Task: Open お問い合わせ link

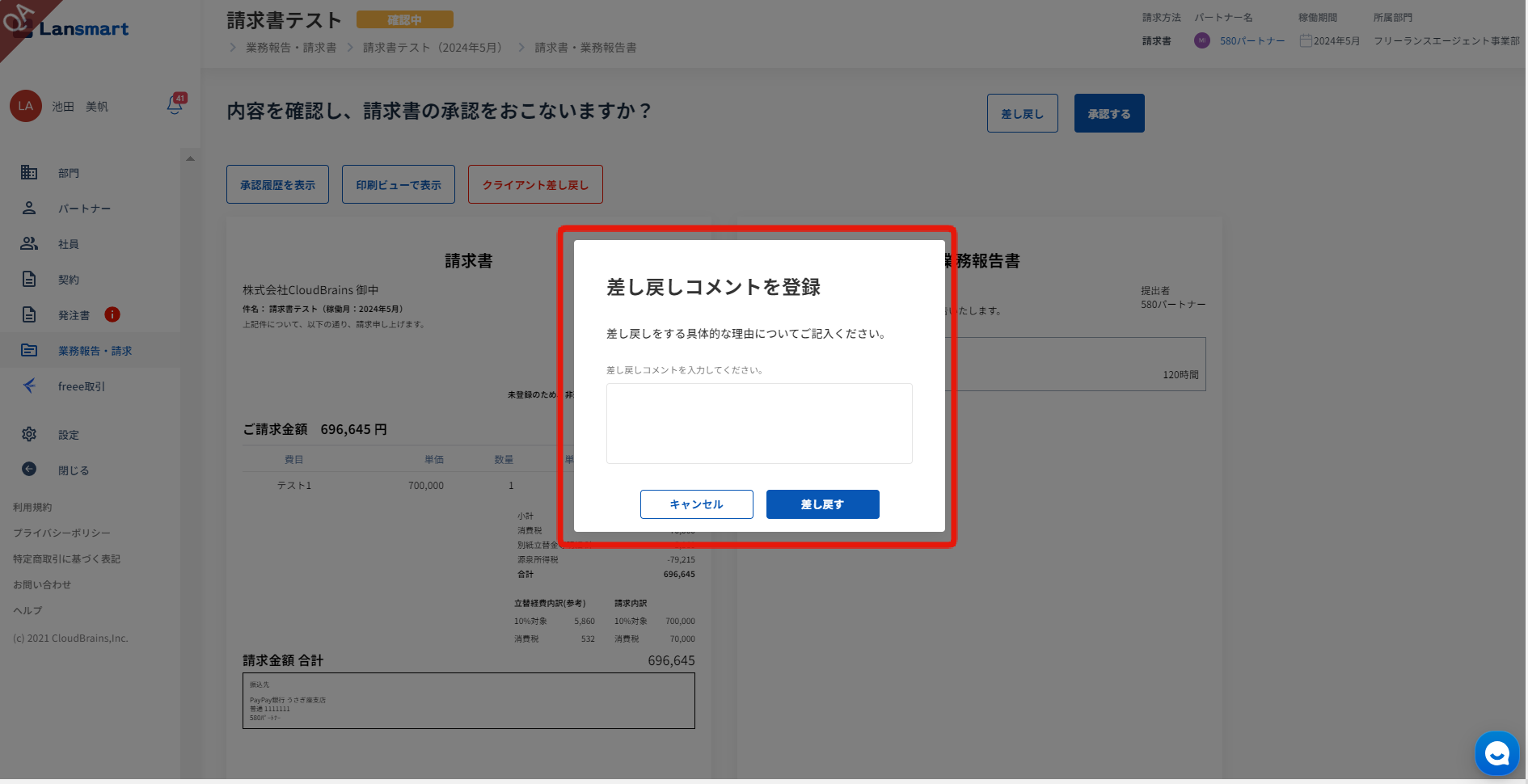Action: (x=42, y=585)
